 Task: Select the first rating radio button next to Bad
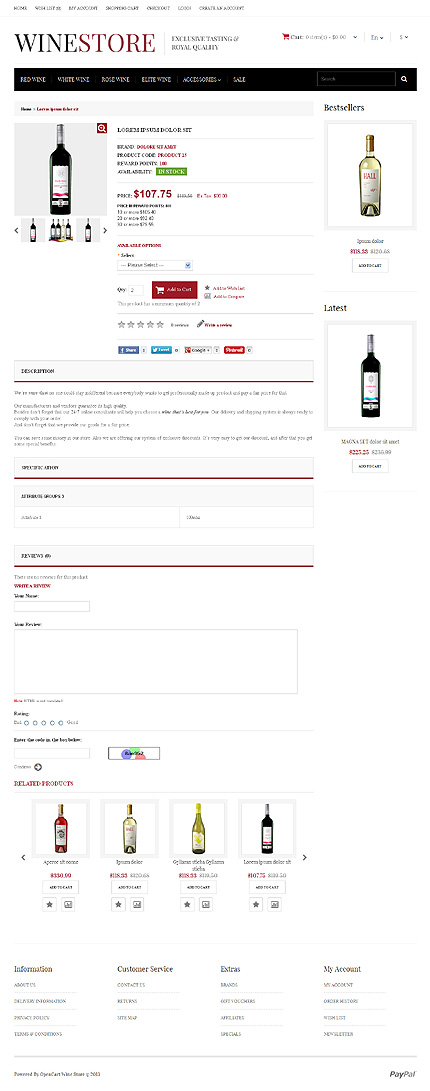26,723
